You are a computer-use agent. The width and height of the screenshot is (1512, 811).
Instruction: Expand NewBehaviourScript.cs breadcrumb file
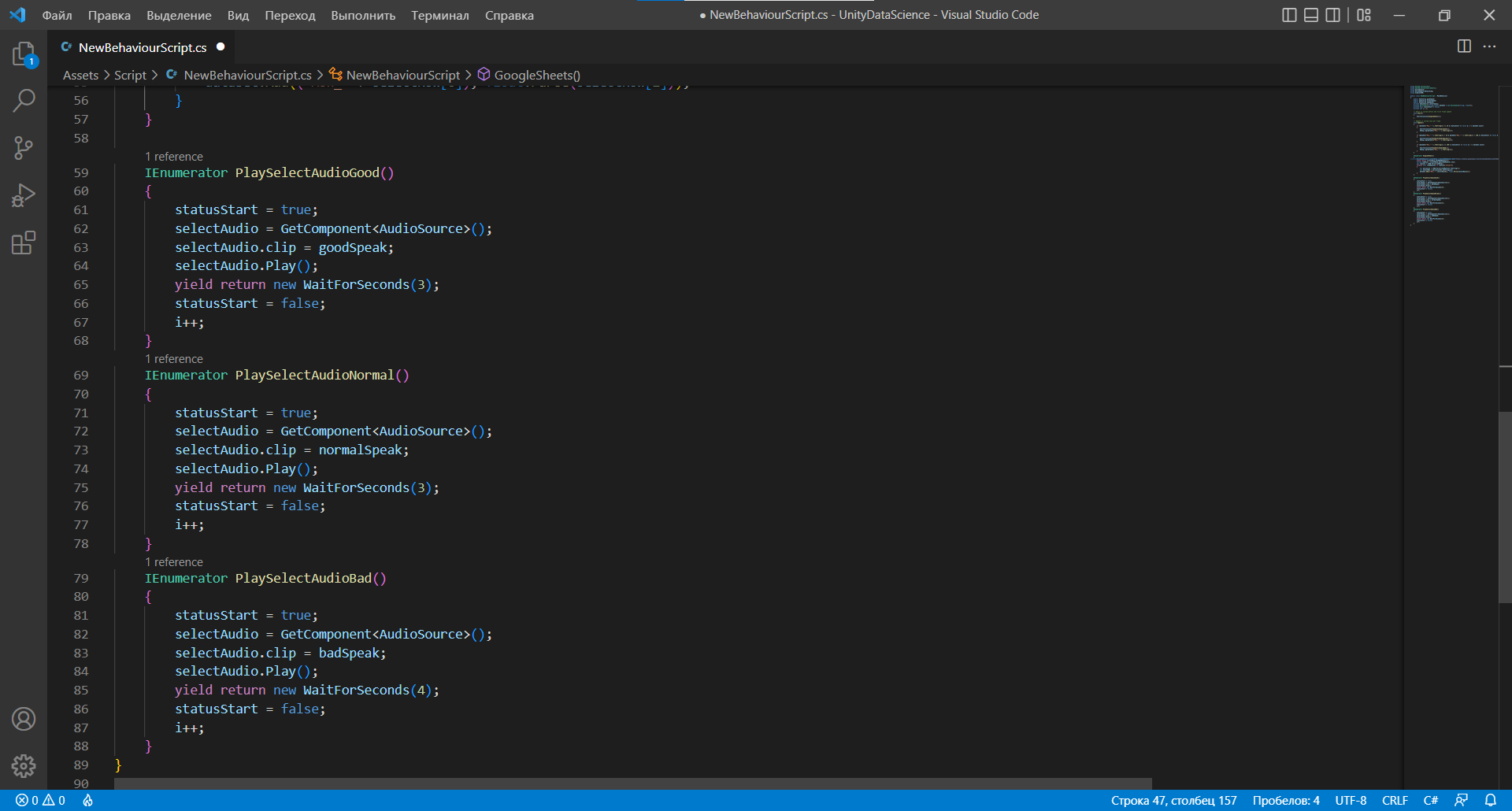coord(239,75)
